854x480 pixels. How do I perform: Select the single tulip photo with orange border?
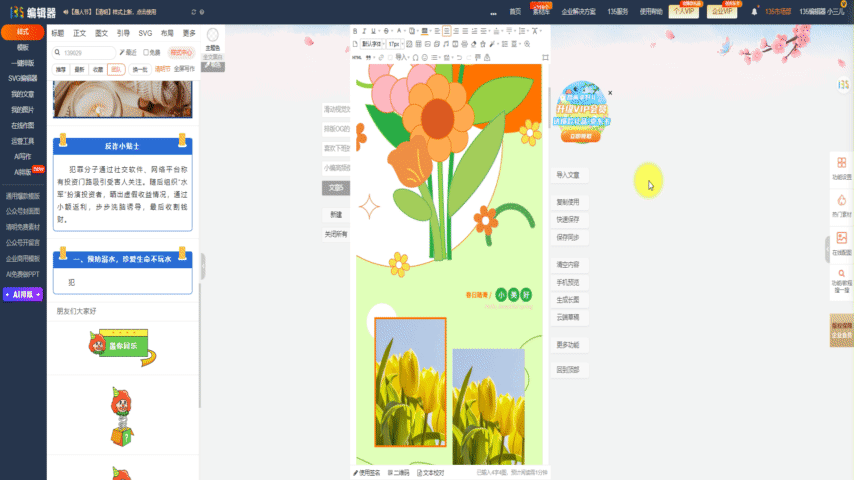coord(410,382)
